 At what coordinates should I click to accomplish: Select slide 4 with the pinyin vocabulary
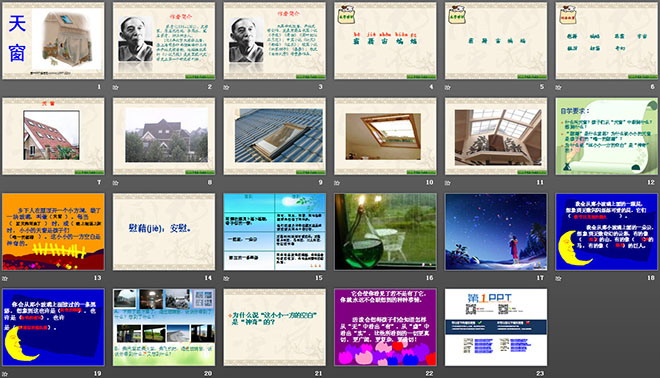click(385, 41)
